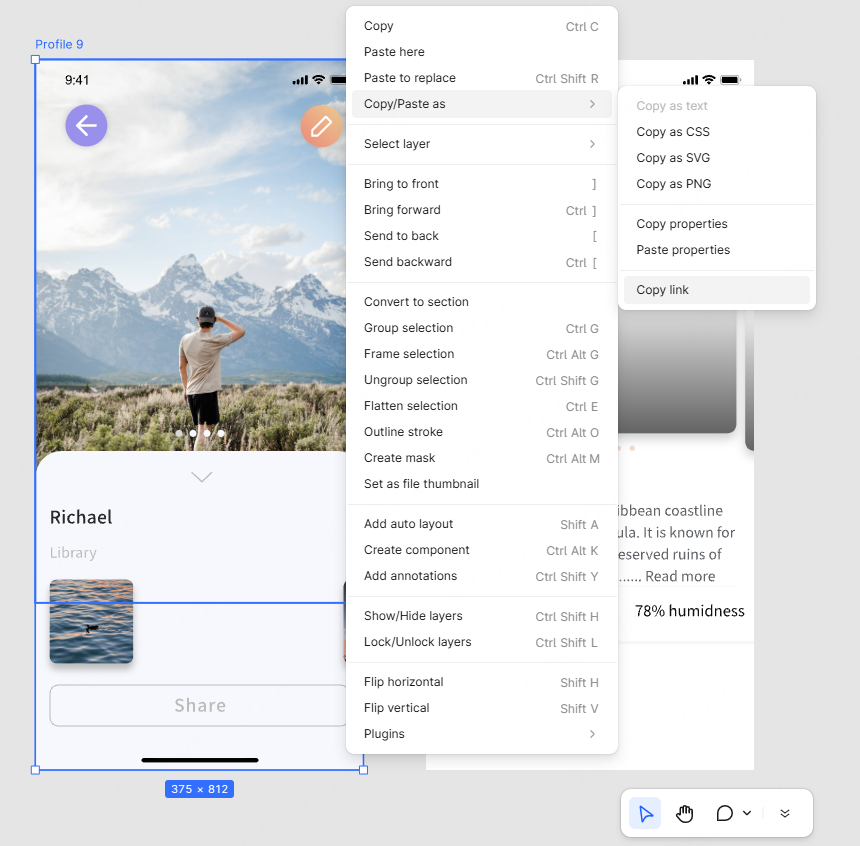860x846 pixels.
Task: Activate the Hand tool
Action: pyautogui.click(x=685, y=813)
